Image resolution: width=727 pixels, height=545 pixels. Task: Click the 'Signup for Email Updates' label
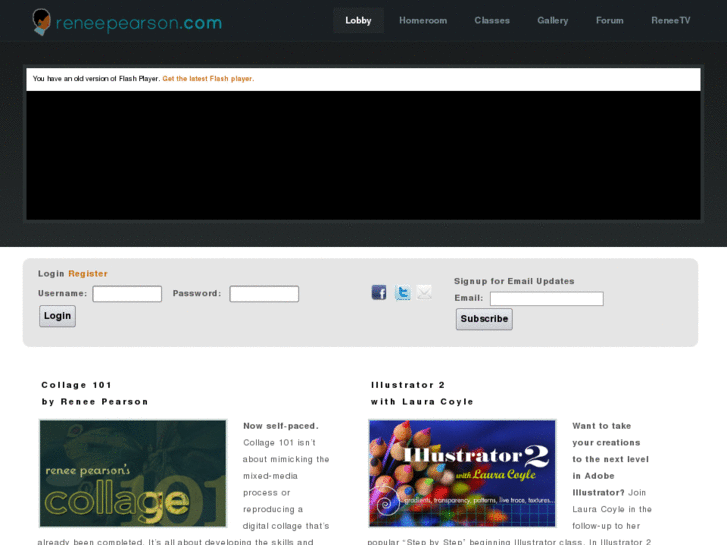tap(514, 281)
